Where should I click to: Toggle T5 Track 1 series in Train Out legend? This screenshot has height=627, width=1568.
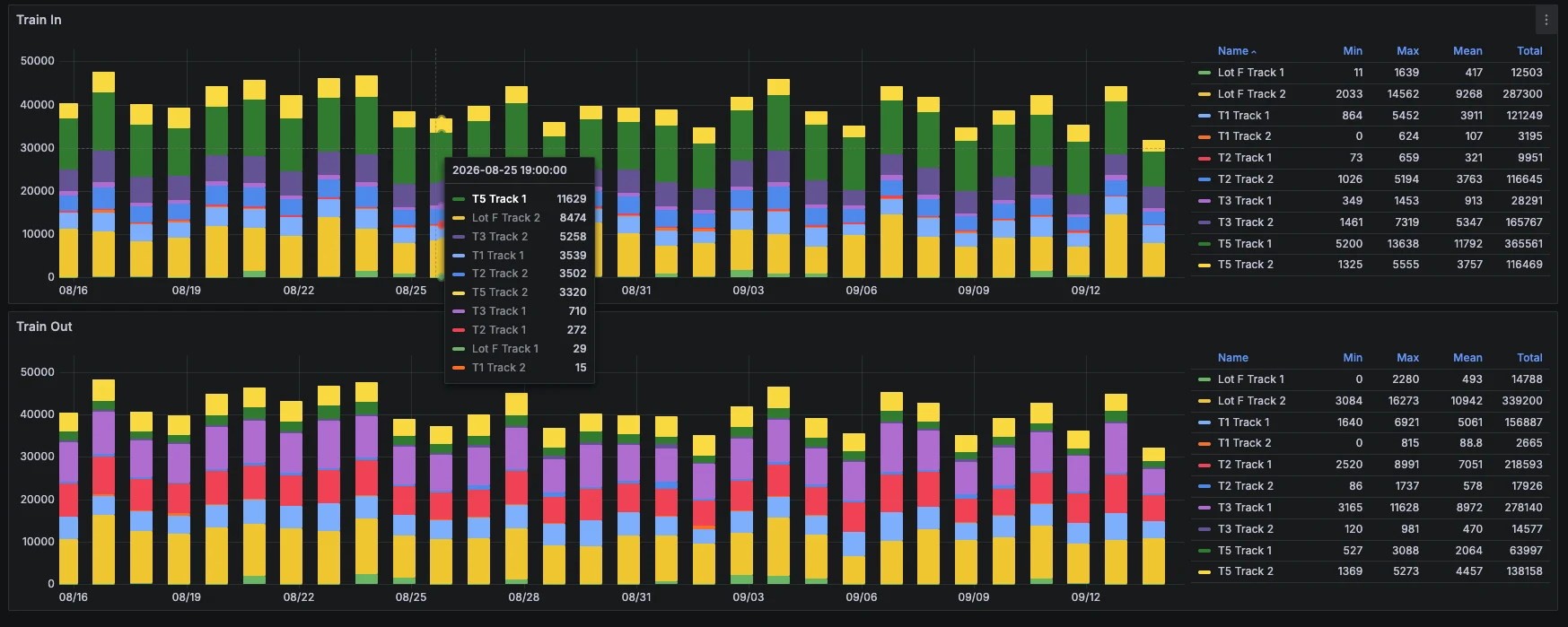coord(1244,551)
